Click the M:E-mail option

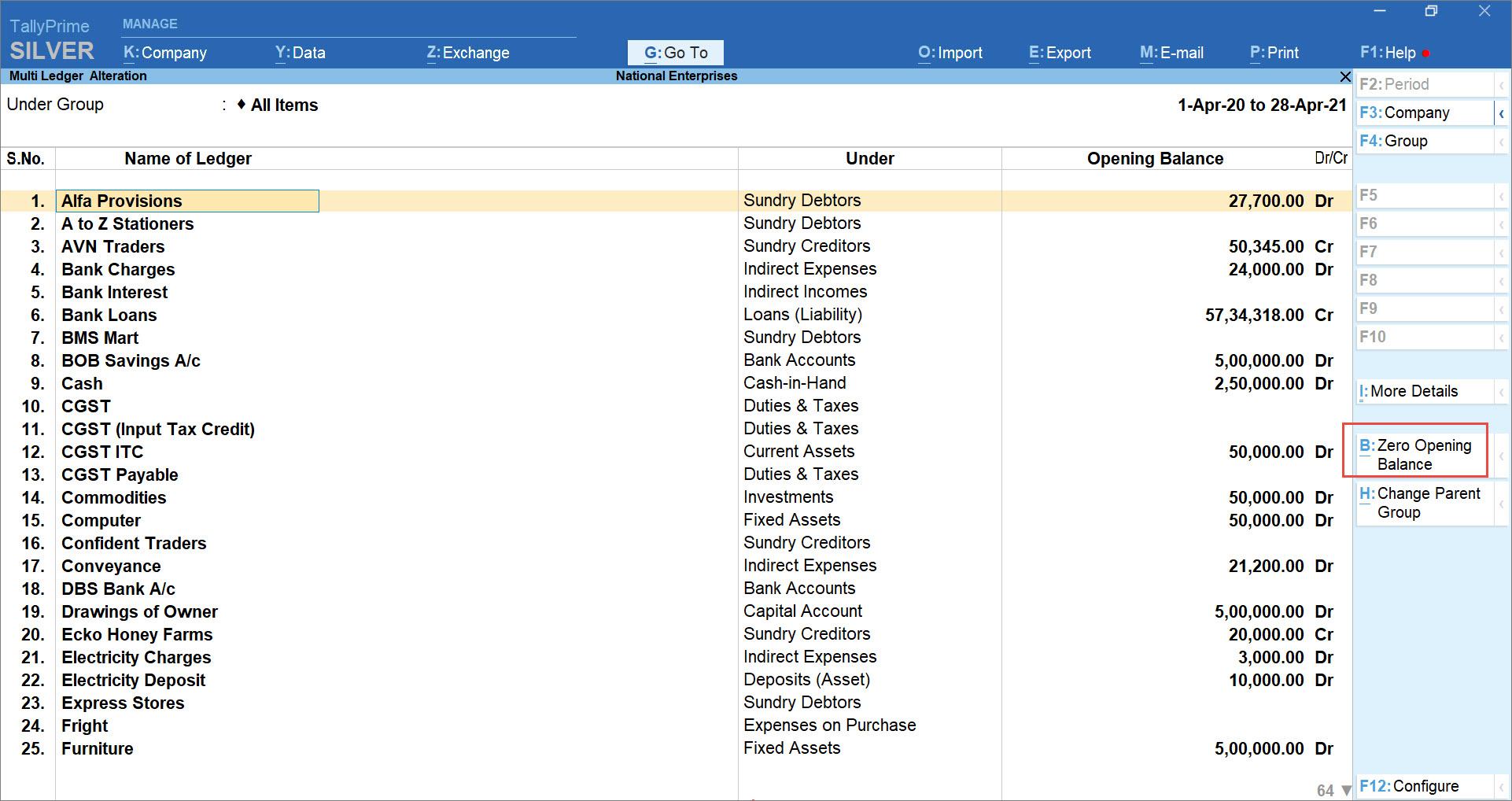coord(1171,53)
